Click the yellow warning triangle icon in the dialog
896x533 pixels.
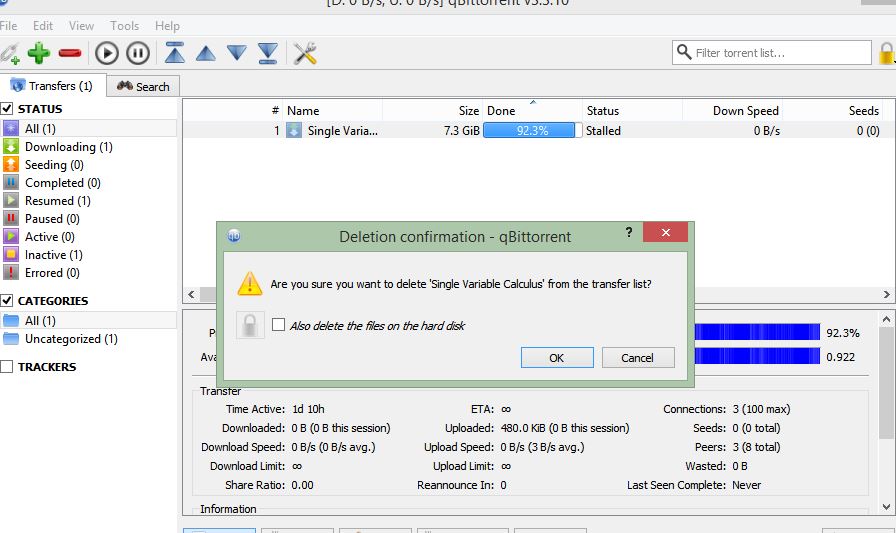[250, 284]
